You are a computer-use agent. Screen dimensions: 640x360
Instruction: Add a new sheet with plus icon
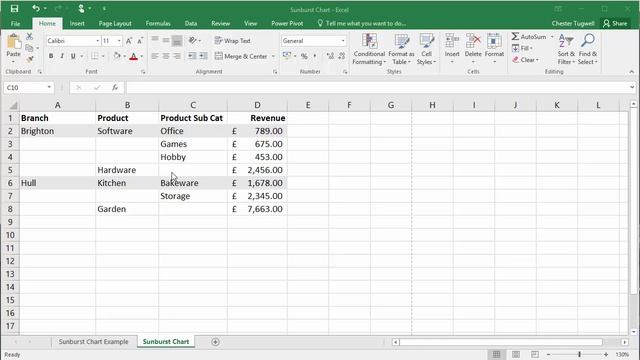216,342
